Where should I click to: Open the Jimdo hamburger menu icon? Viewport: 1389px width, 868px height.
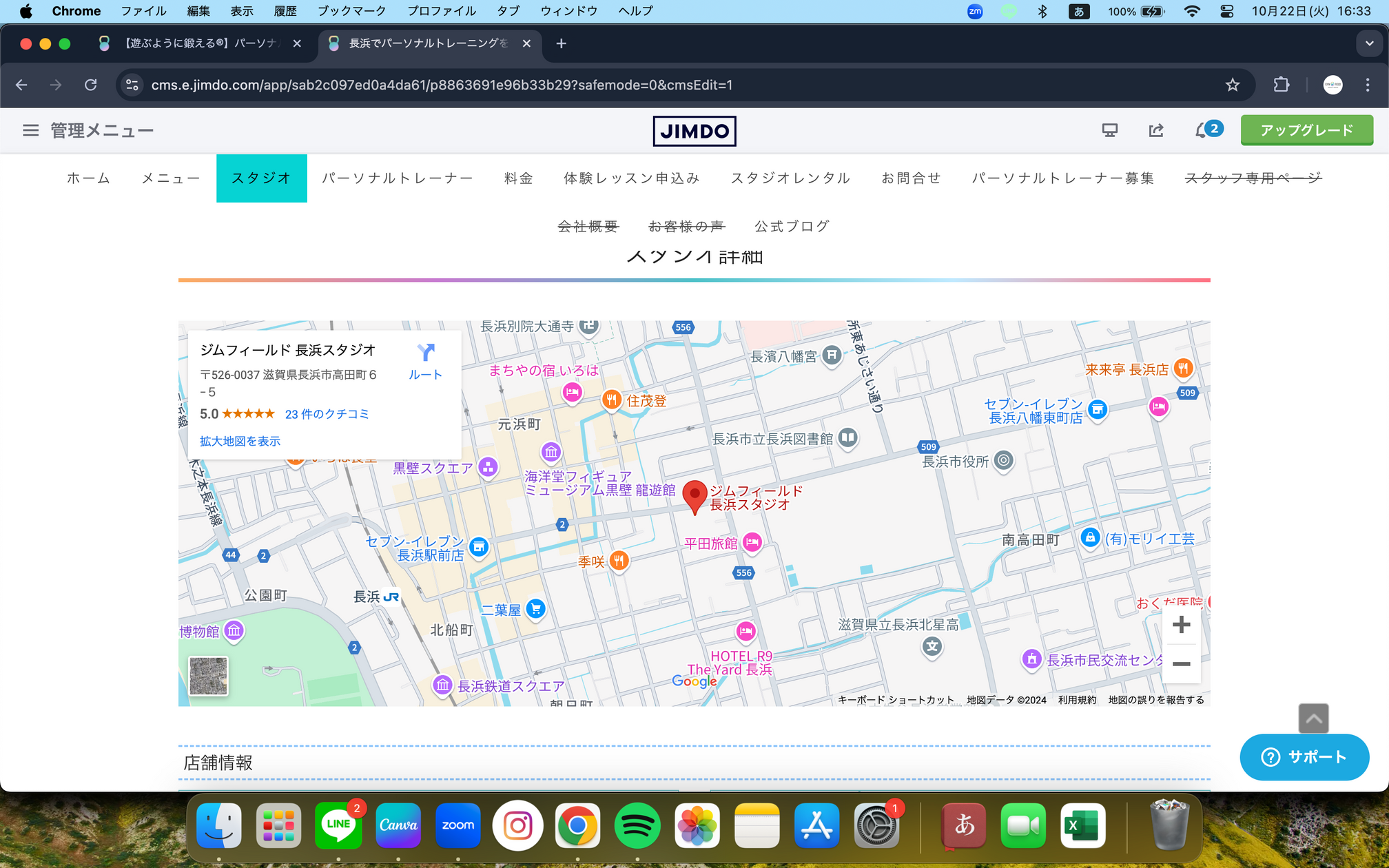click(x=30, y=130)
